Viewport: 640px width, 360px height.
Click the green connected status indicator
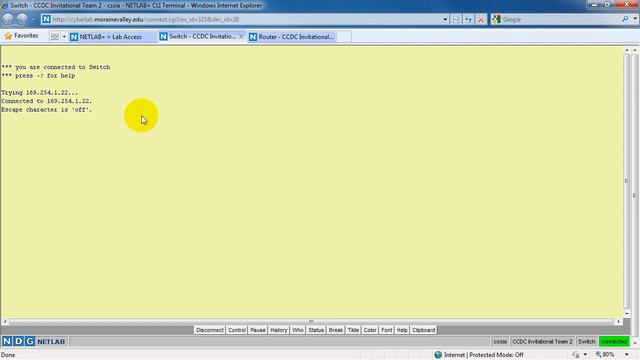614,341
